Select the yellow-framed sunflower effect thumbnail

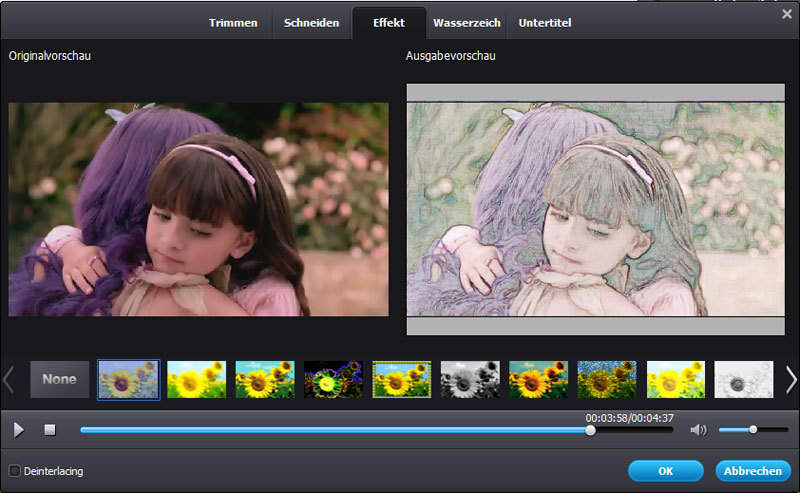402,380
